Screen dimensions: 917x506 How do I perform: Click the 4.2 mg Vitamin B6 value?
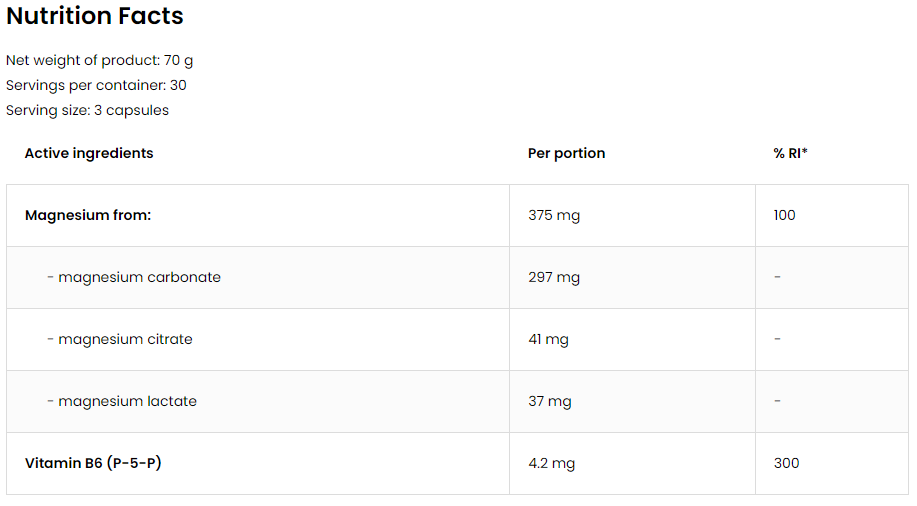(x=551, y=463)
